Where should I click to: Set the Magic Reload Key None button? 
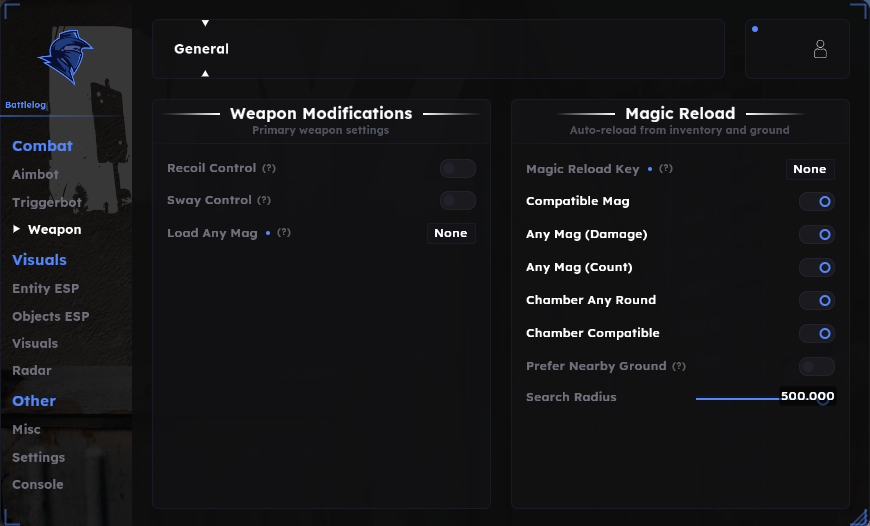[810, 169]
